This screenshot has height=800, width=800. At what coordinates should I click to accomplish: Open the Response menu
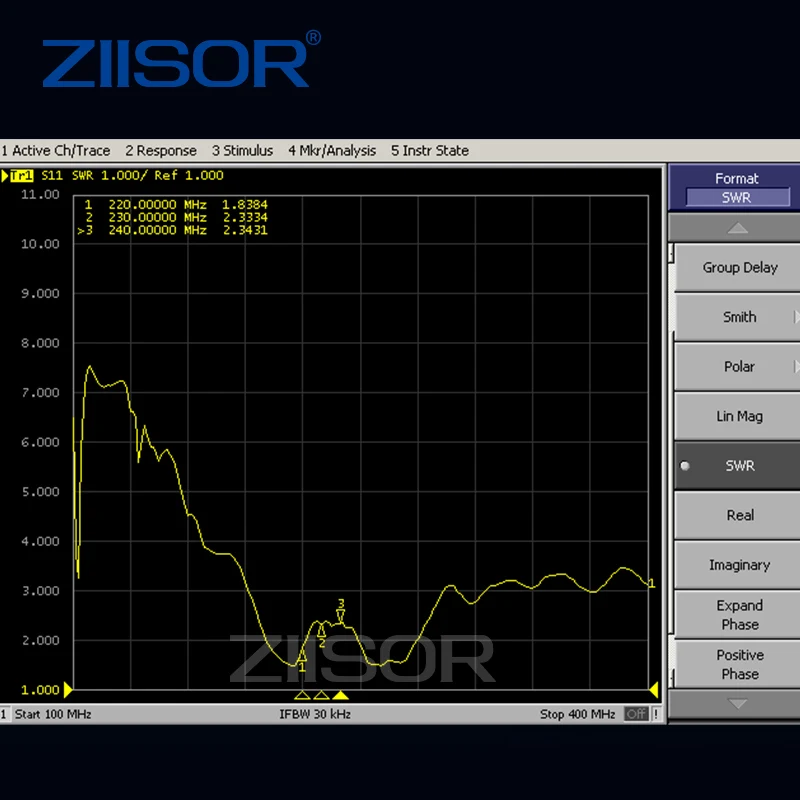coord(161,151)
